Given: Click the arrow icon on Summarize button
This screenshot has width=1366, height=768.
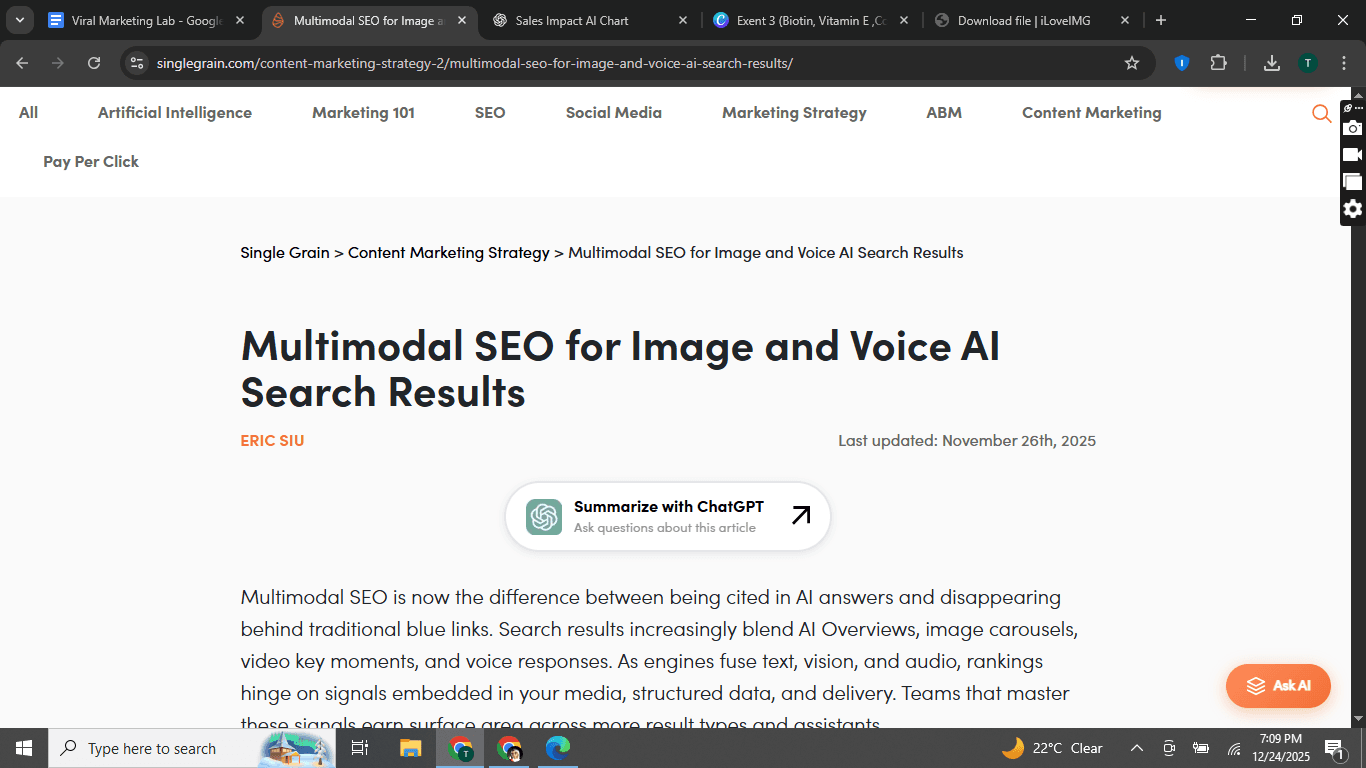Looking at the screenshot, I should (801, 516).
